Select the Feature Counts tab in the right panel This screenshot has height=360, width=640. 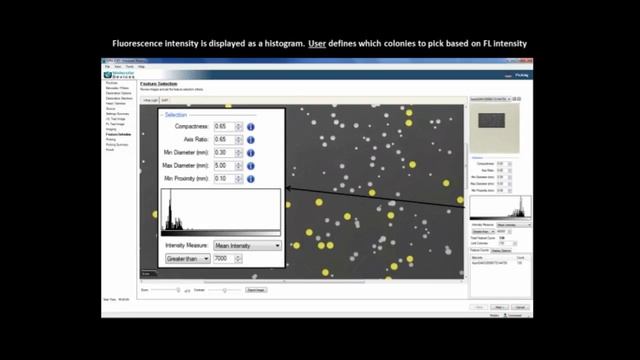[x=480, y=250]
